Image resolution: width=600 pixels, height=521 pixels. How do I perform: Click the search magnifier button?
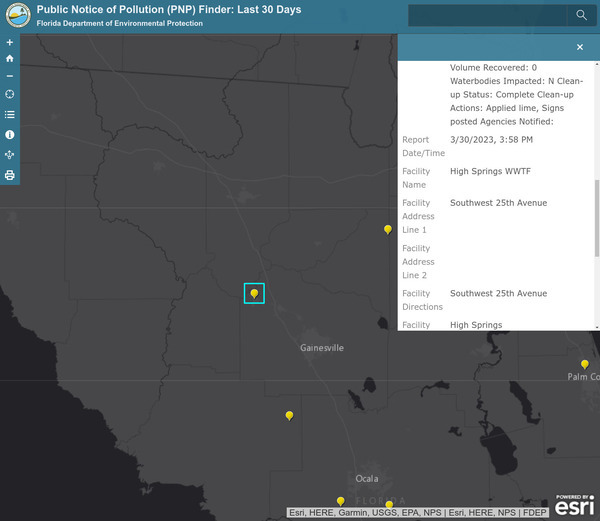click(581, 15)
